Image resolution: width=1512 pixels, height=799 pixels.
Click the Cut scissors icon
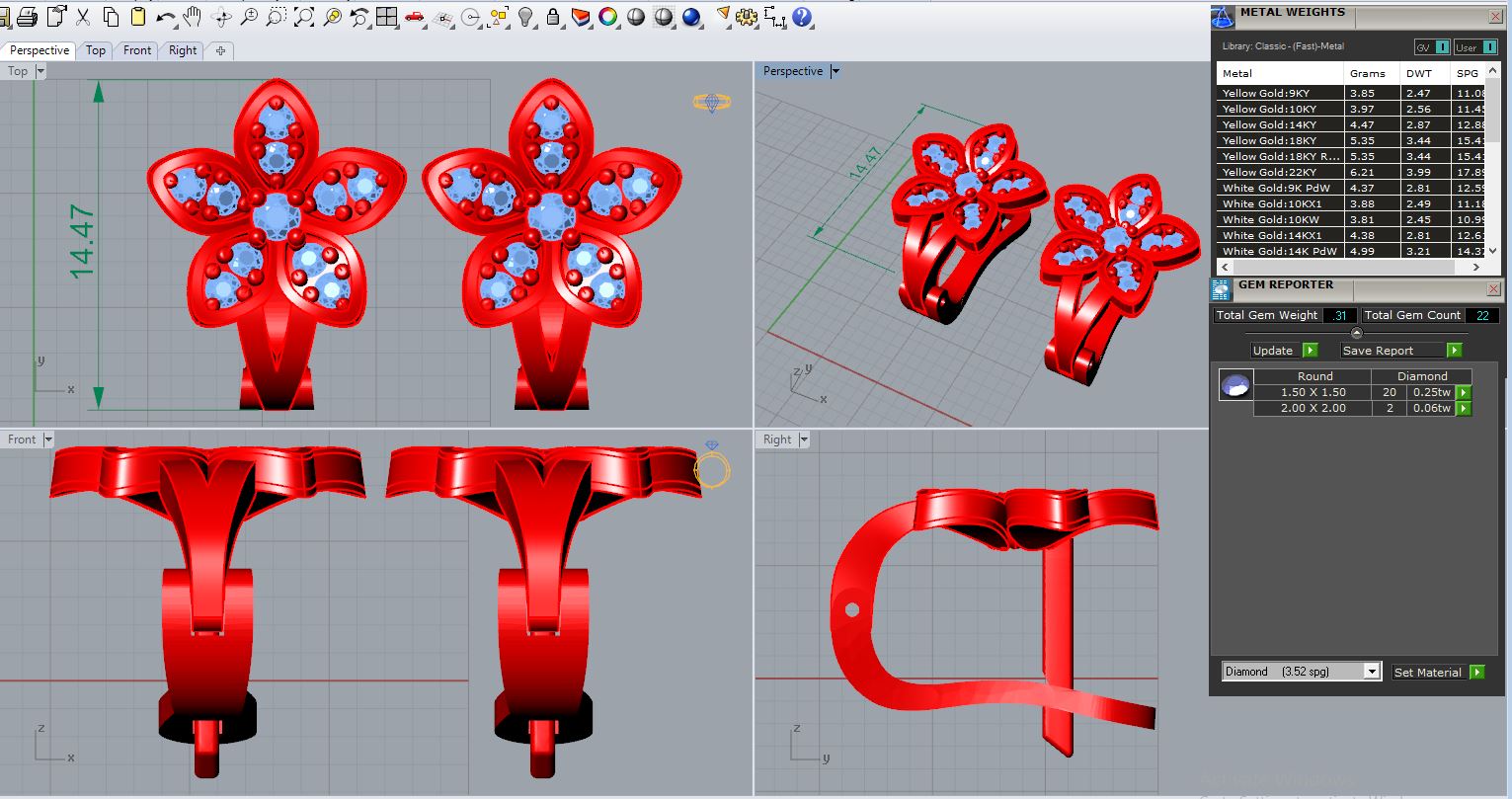[83, 16]
